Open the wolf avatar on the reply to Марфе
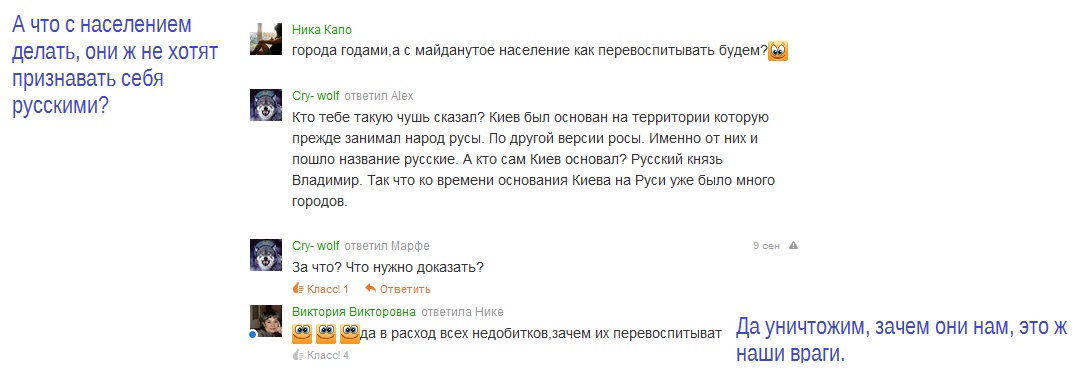 click(265, 255)
